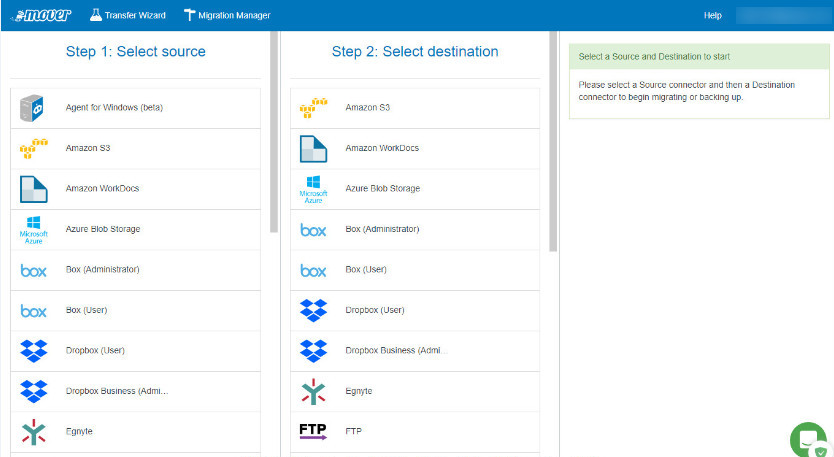Open the Transfer Wizard menu item
The width and height of the screenshot is (834, 457).
(128, 15)
